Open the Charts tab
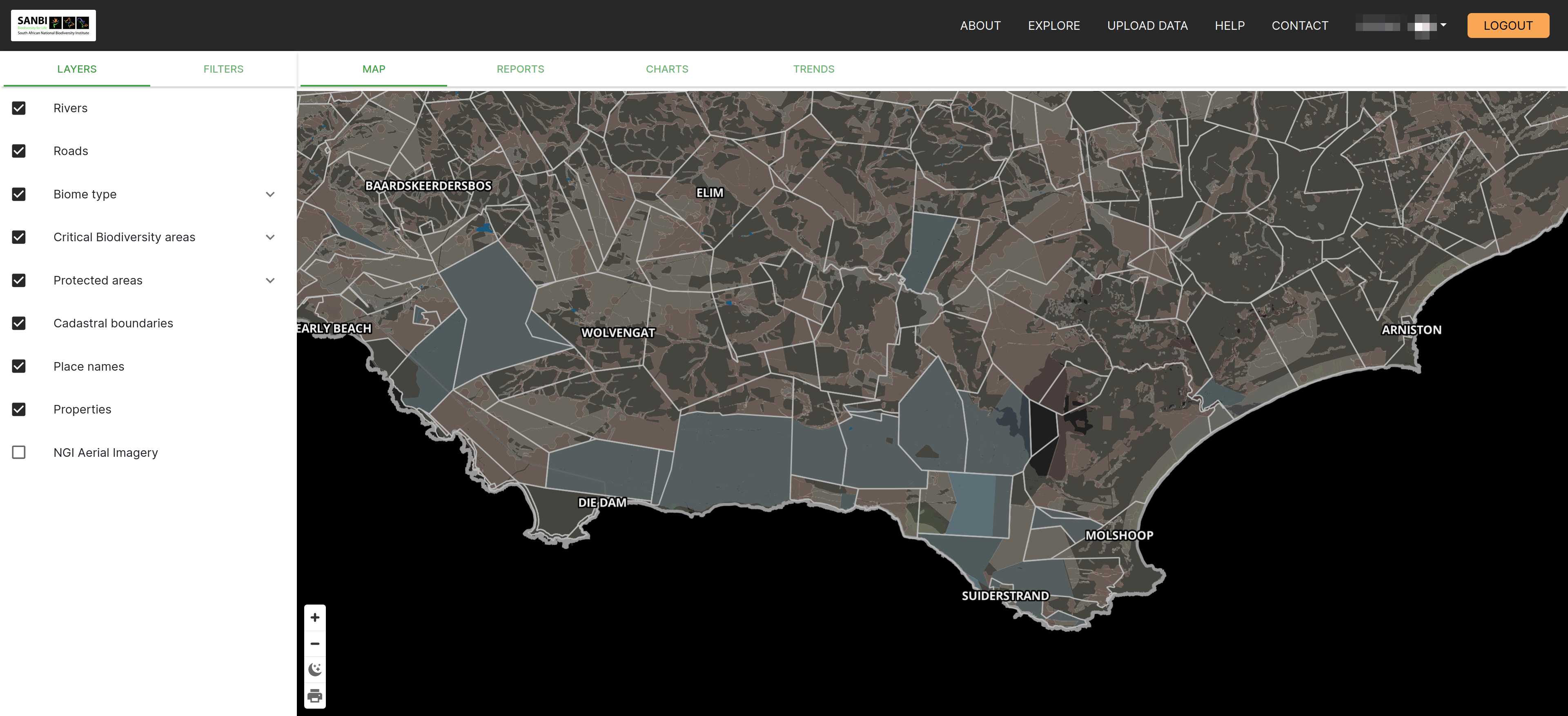The width and height of the screenshot is (1568, 716). [667, 69]
